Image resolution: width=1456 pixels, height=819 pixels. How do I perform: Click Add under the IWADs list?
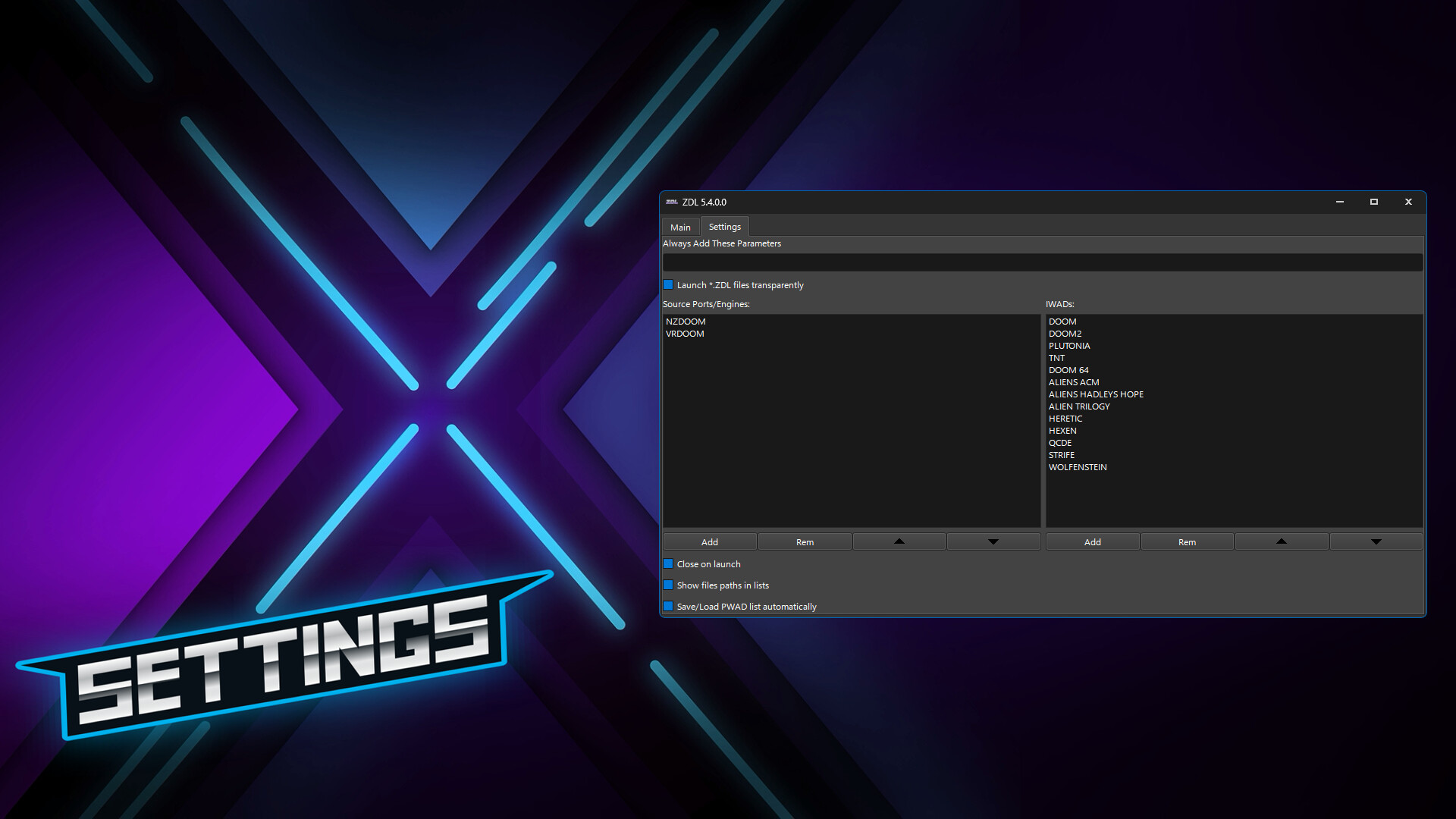tap(1092, 541)
